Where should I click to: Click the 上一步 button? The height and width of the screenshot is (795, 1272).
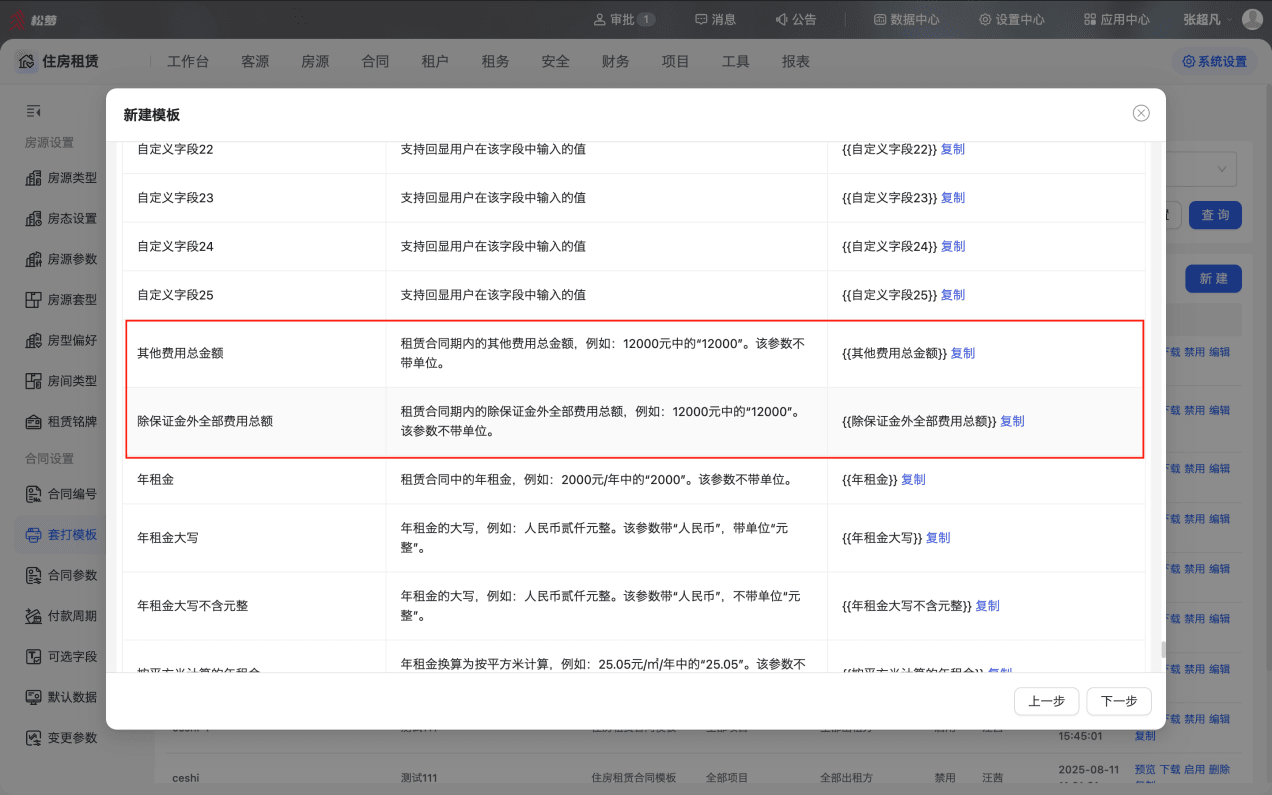1046,701
